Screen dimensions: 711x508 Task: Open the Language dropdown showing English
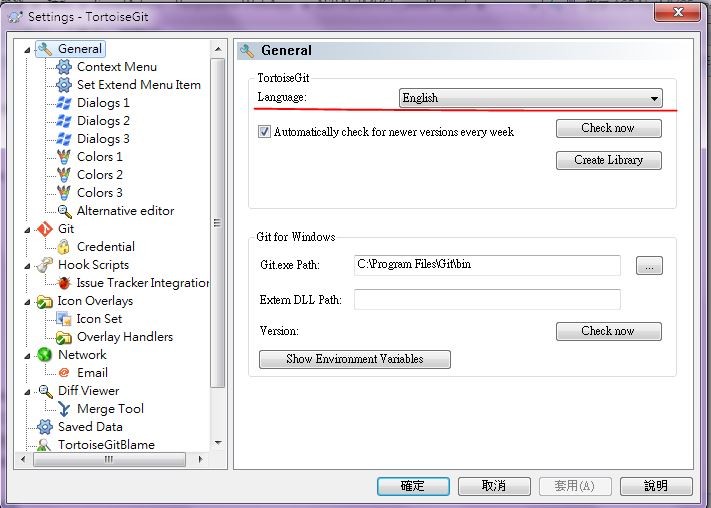(x=531, y=98)
